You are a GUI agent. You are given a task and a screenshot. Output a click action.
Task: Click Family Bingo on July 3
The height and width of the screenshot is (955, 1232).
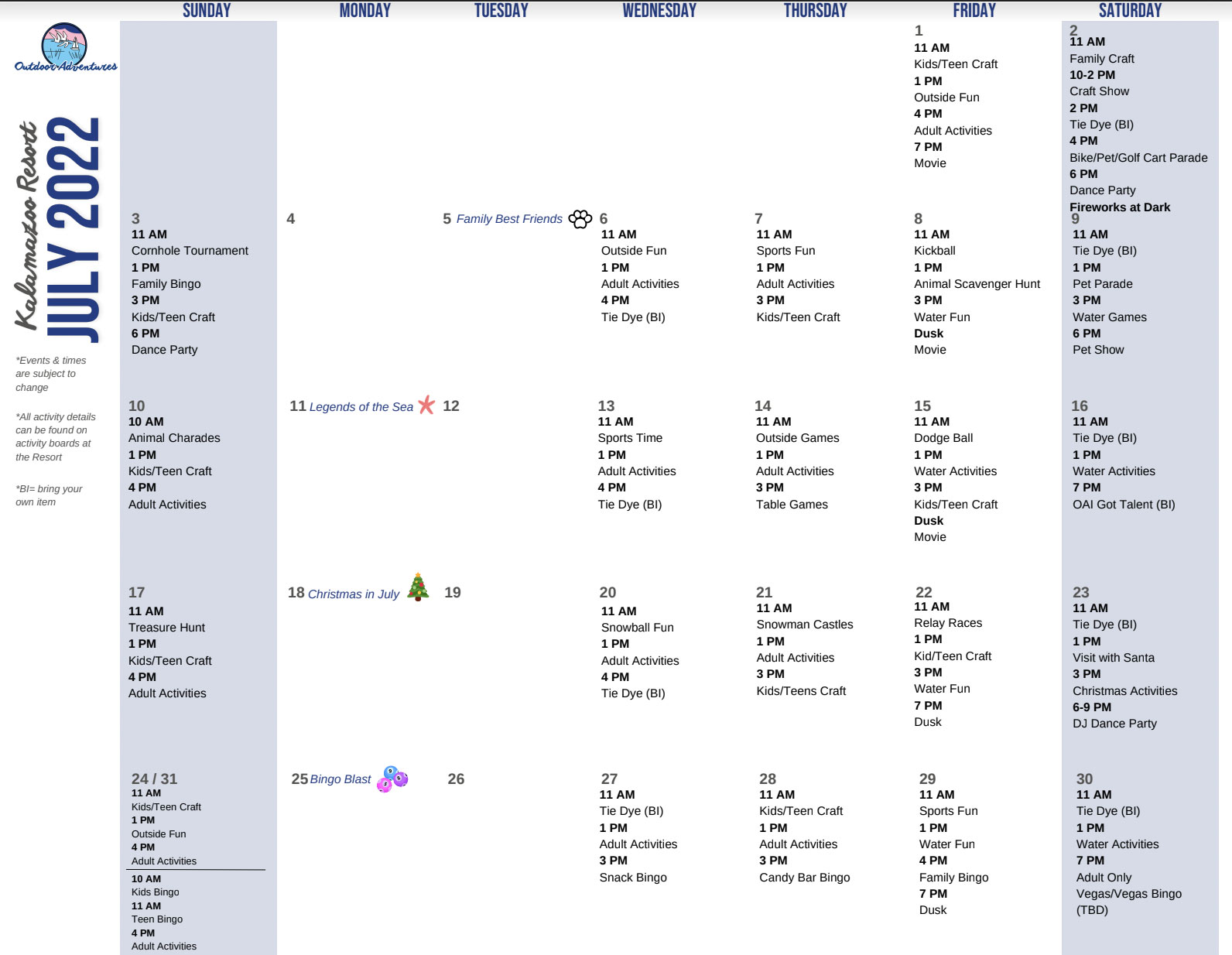pyautogui.click(x=166, y=284)
